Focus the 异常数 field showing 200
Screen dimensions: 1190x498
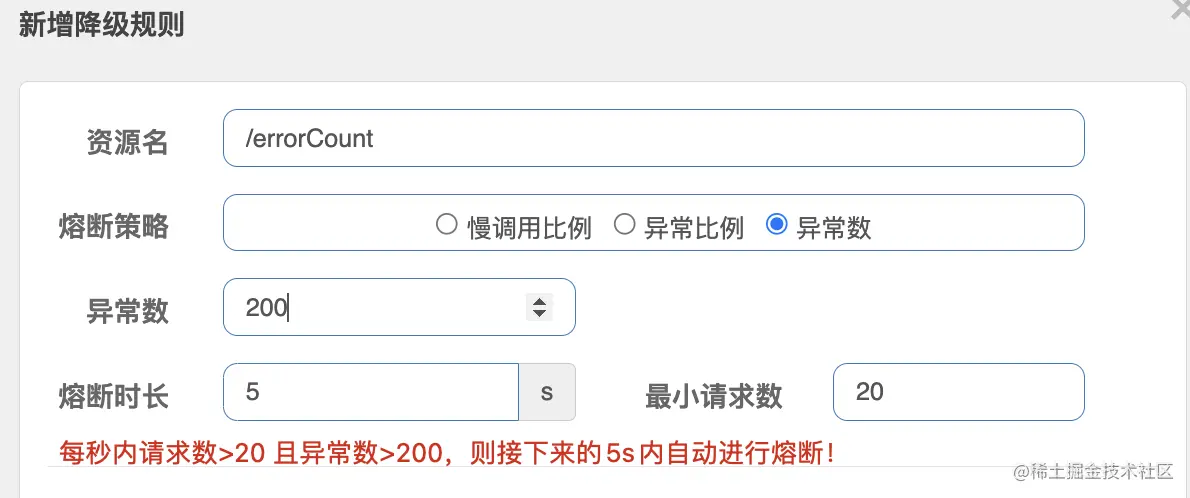[x=399, y=307]
